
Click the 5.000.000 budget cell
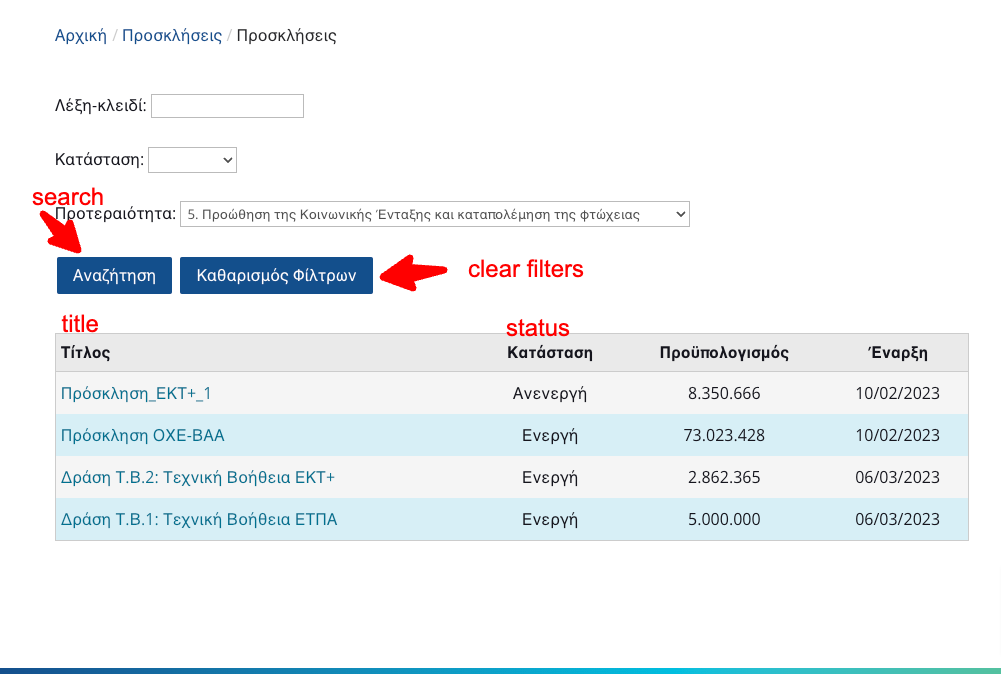(724, 520)
